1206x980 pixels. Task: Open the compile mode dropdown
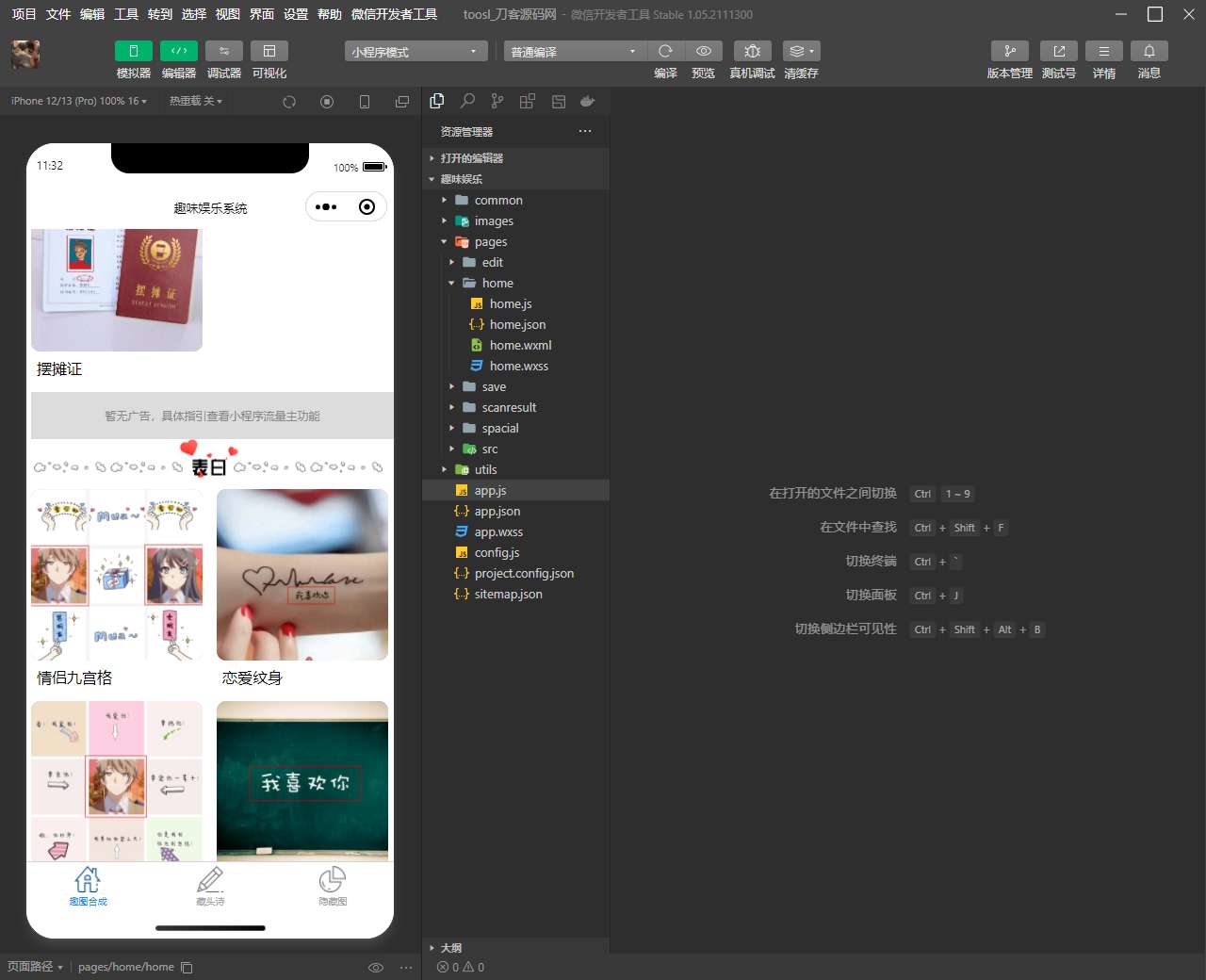tap(574, 52)
